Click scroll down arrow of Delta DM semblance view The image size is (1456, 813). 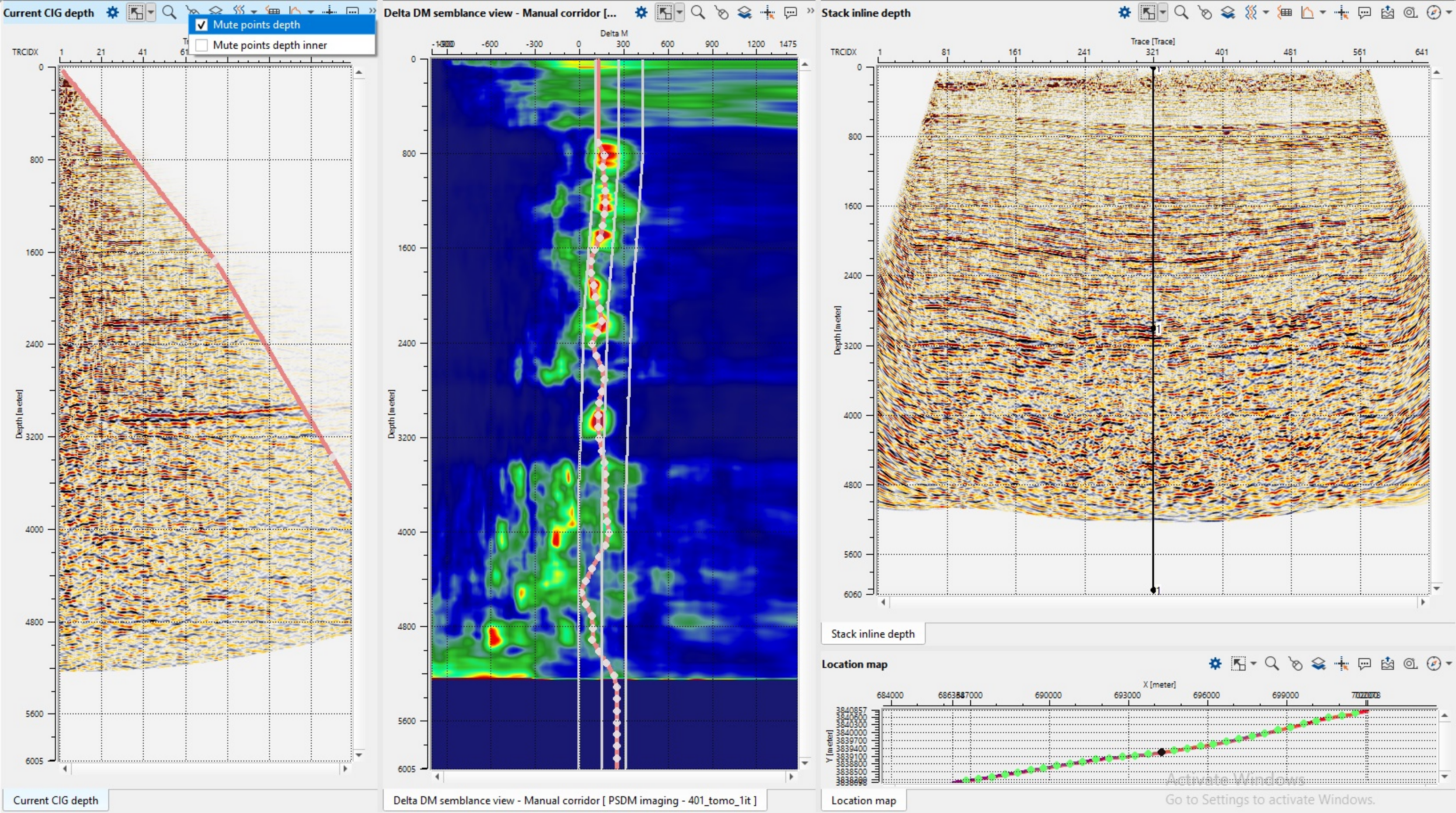click(804, 763)
